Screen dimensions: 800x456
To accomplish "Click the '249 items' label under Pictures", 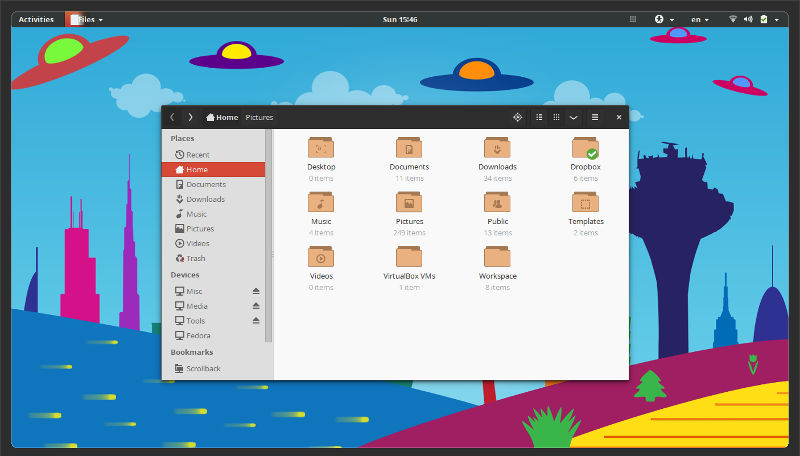I will (x=409, y=233).
